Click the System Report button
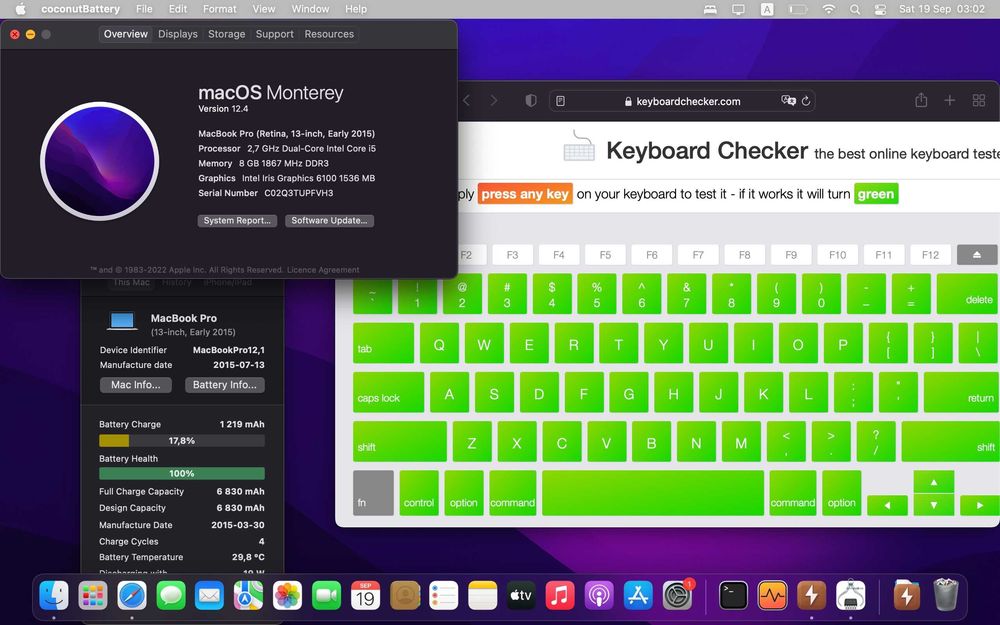The width and height of the screenshot is (1000, 625). (x=237, y=221)
